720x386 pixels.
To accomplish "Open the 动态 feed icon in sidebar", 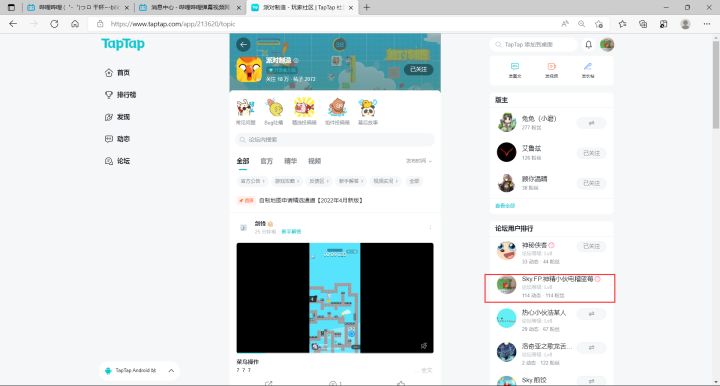I will (x=109, y=139).
